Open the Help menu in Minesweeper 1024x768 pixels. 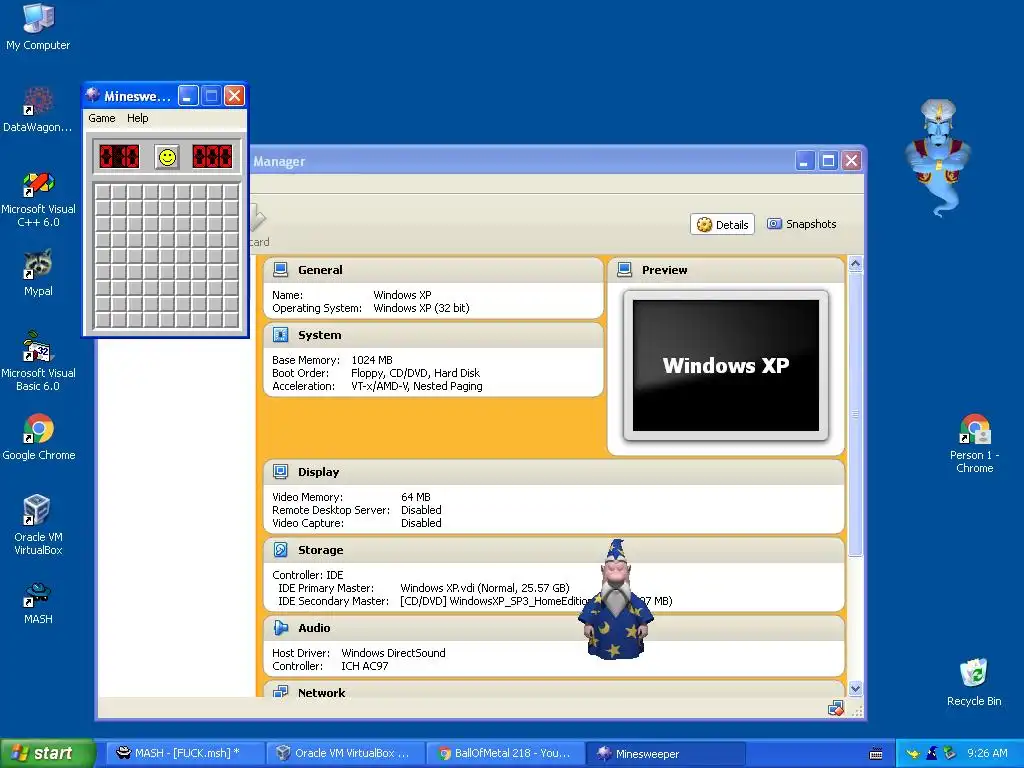tap(138, 118)
